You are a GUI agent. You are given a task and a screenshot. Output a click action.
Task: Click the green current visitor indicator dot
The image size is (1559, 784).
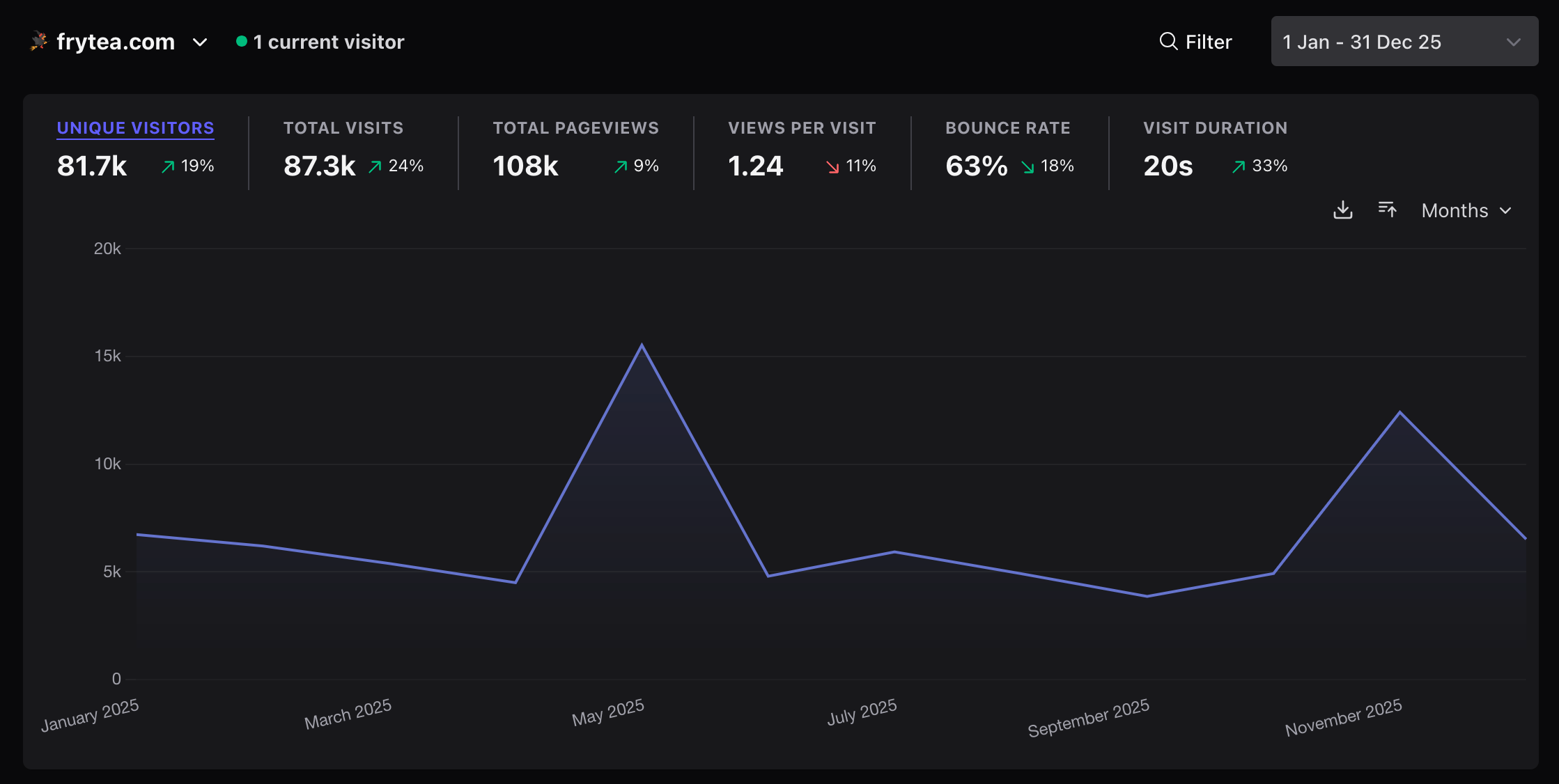(x=242, y=42)
